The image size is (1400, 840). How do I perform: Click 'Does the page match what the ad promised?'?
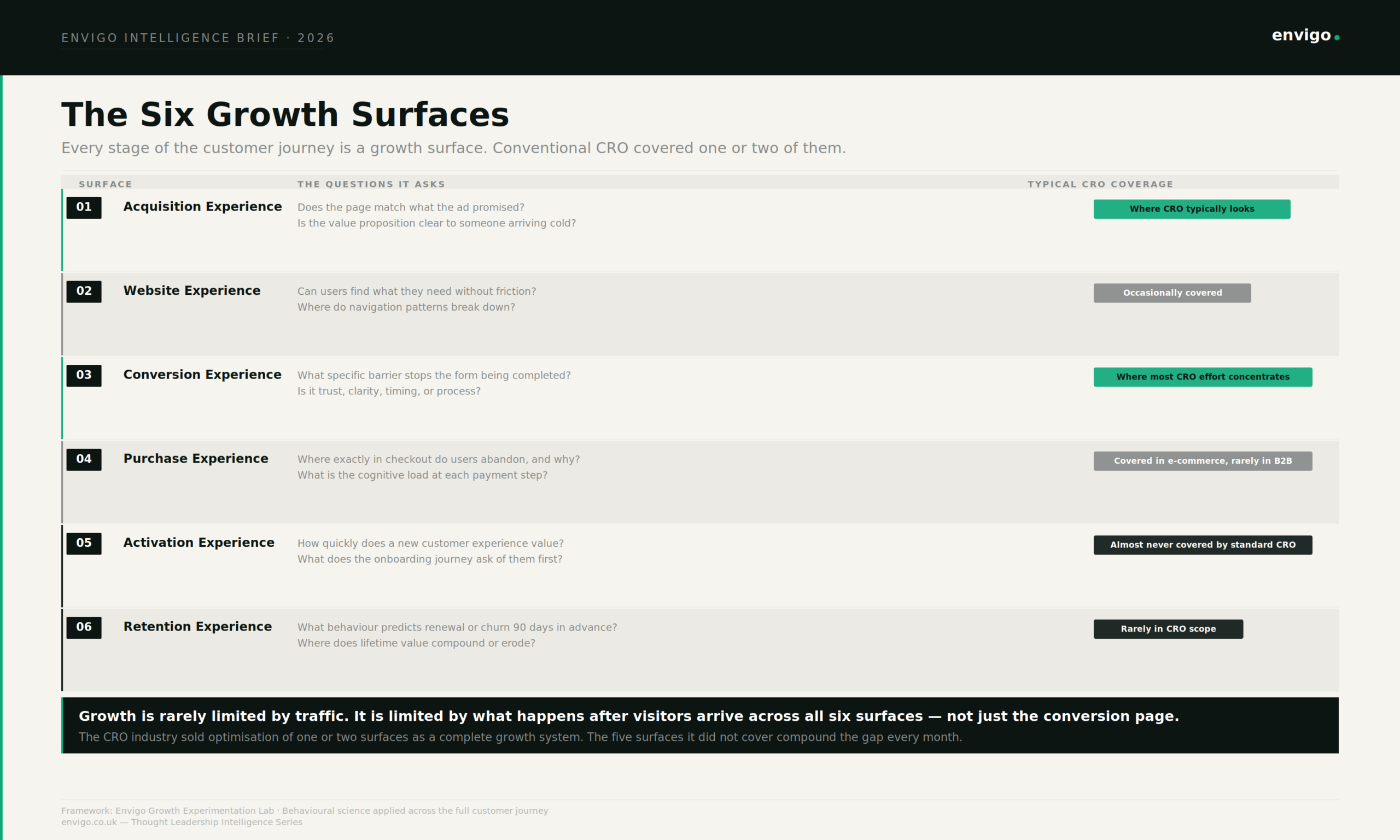pos(411,208)
